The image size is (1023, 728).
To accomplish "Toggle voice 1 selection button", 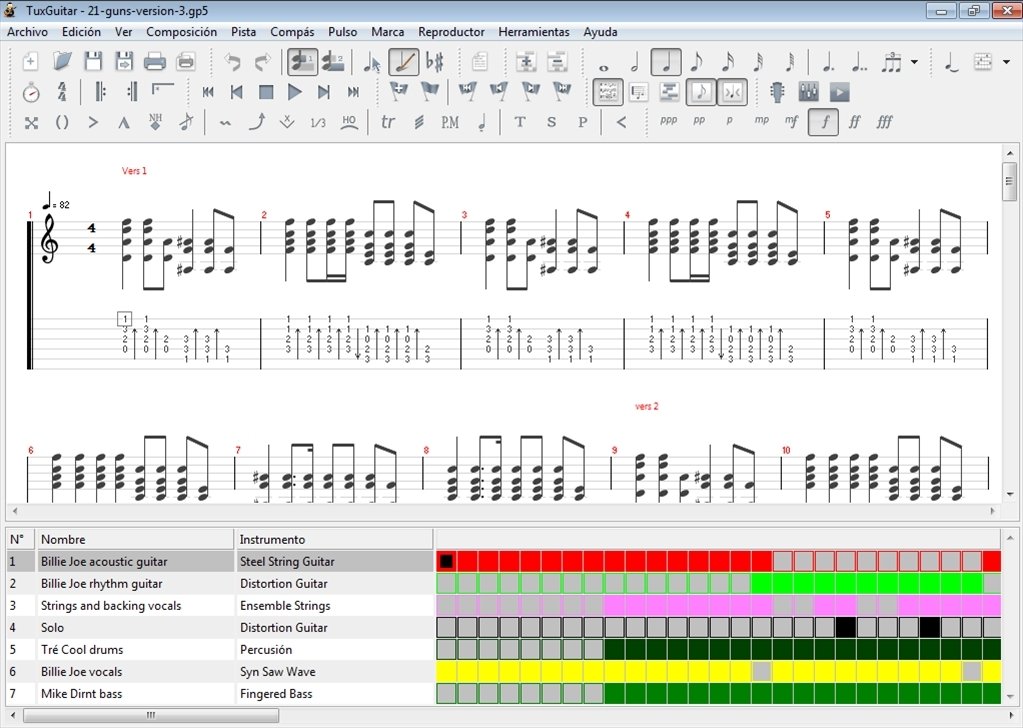I will [303, 62].
